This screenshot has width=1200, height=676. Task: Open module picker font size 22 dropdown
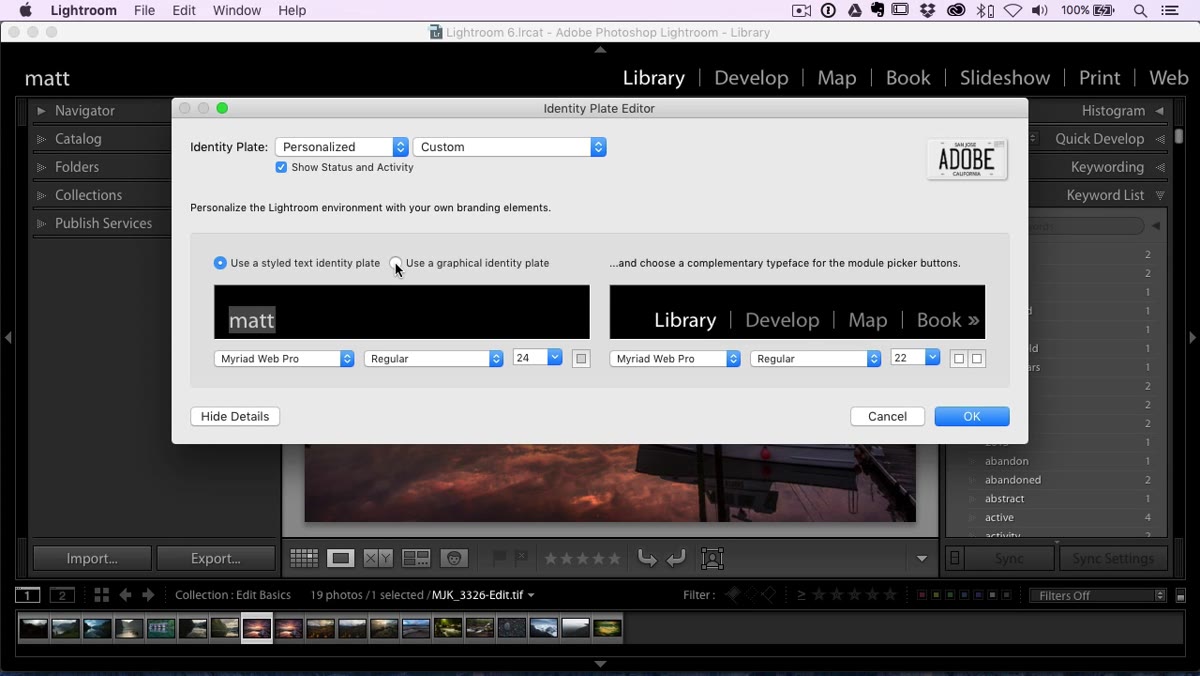coord(933,357)
